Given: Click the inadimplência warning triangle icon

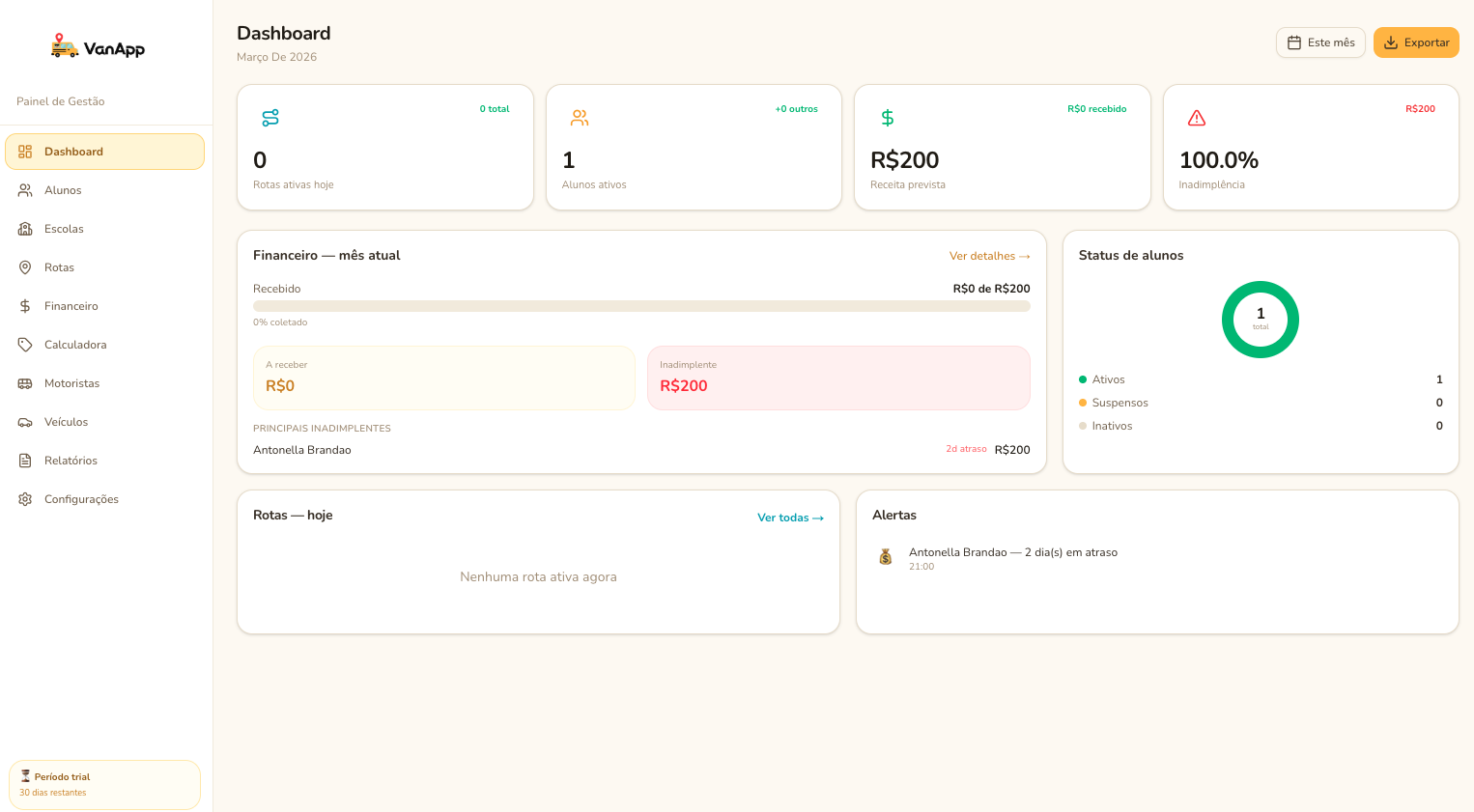Looking at the screenshot, I should (1197, 118).
